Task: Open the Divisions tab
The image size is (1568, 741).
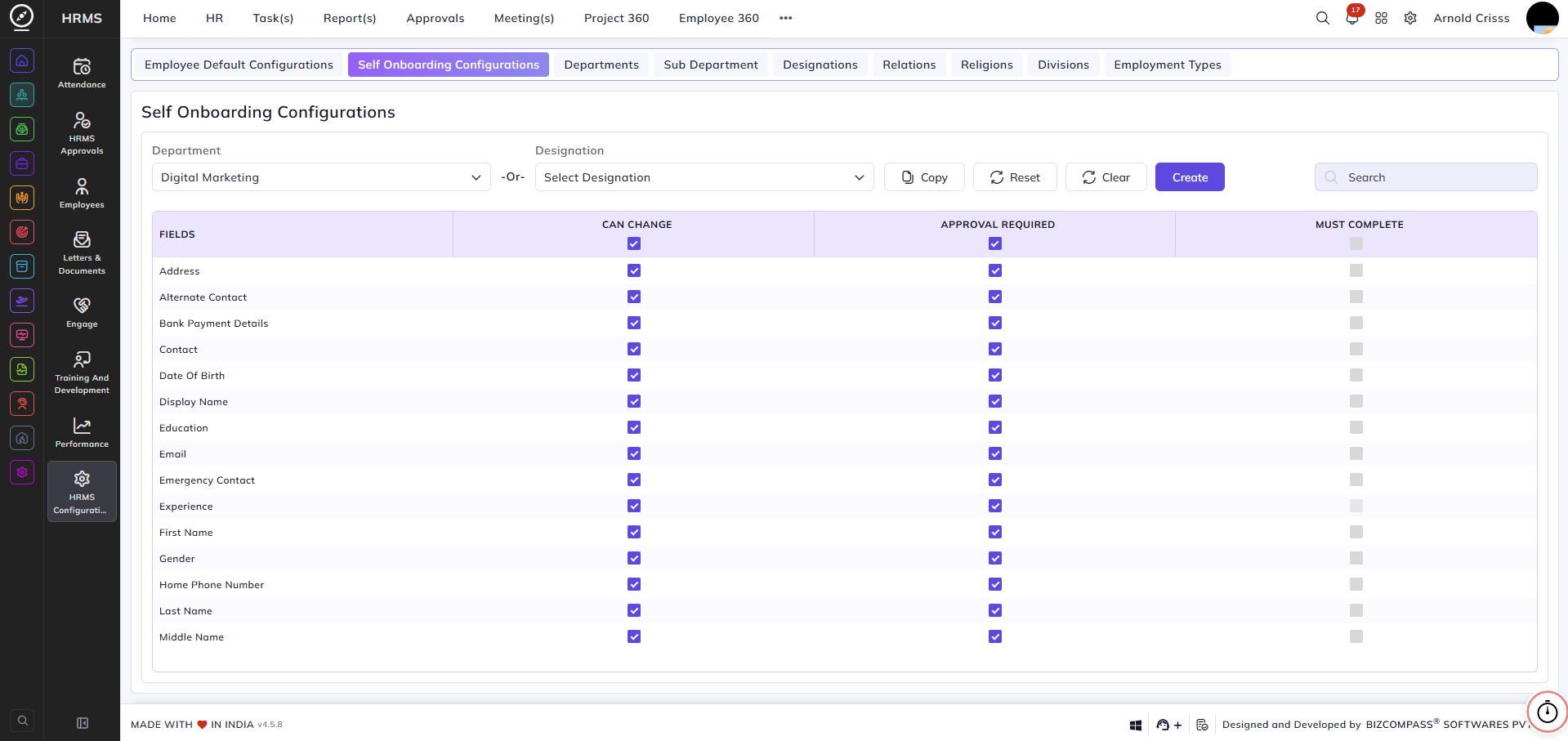Action: [x=1063, y=65]
